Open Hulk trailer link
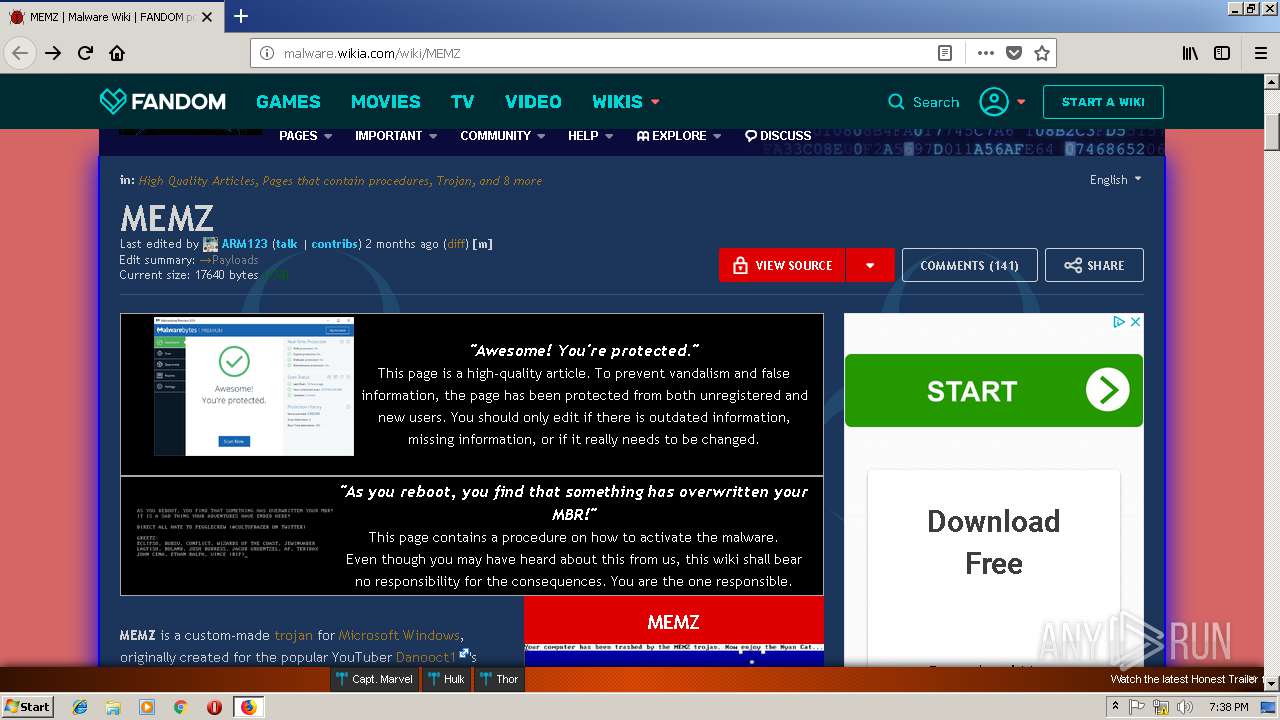 pyautogui.click(x=446, y=679)
